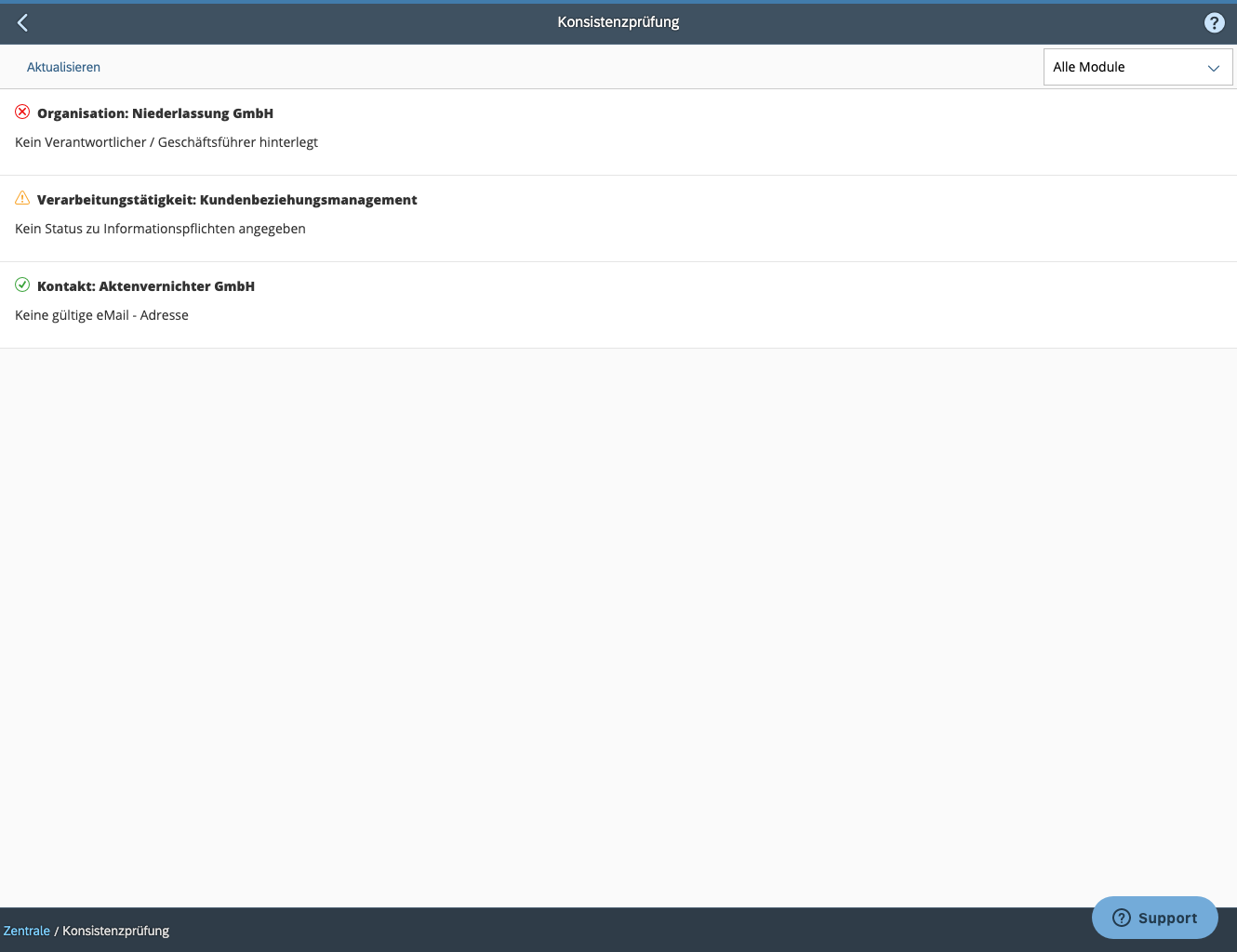The width and height of the screenshot is (1237, 952).
Task: Select the Organisation entry Niederlassung GmbH
Action: click(154, 112)
